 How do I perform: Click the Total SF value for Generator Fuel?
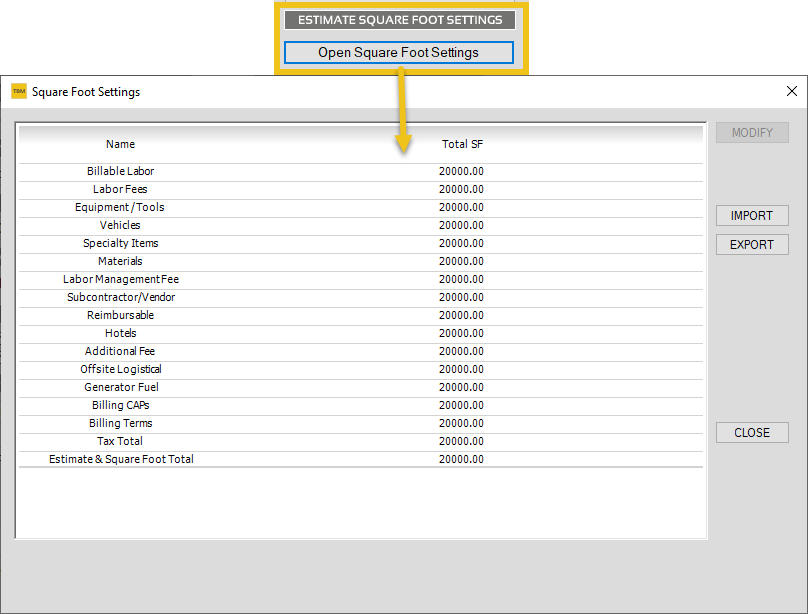pos(461,387)
